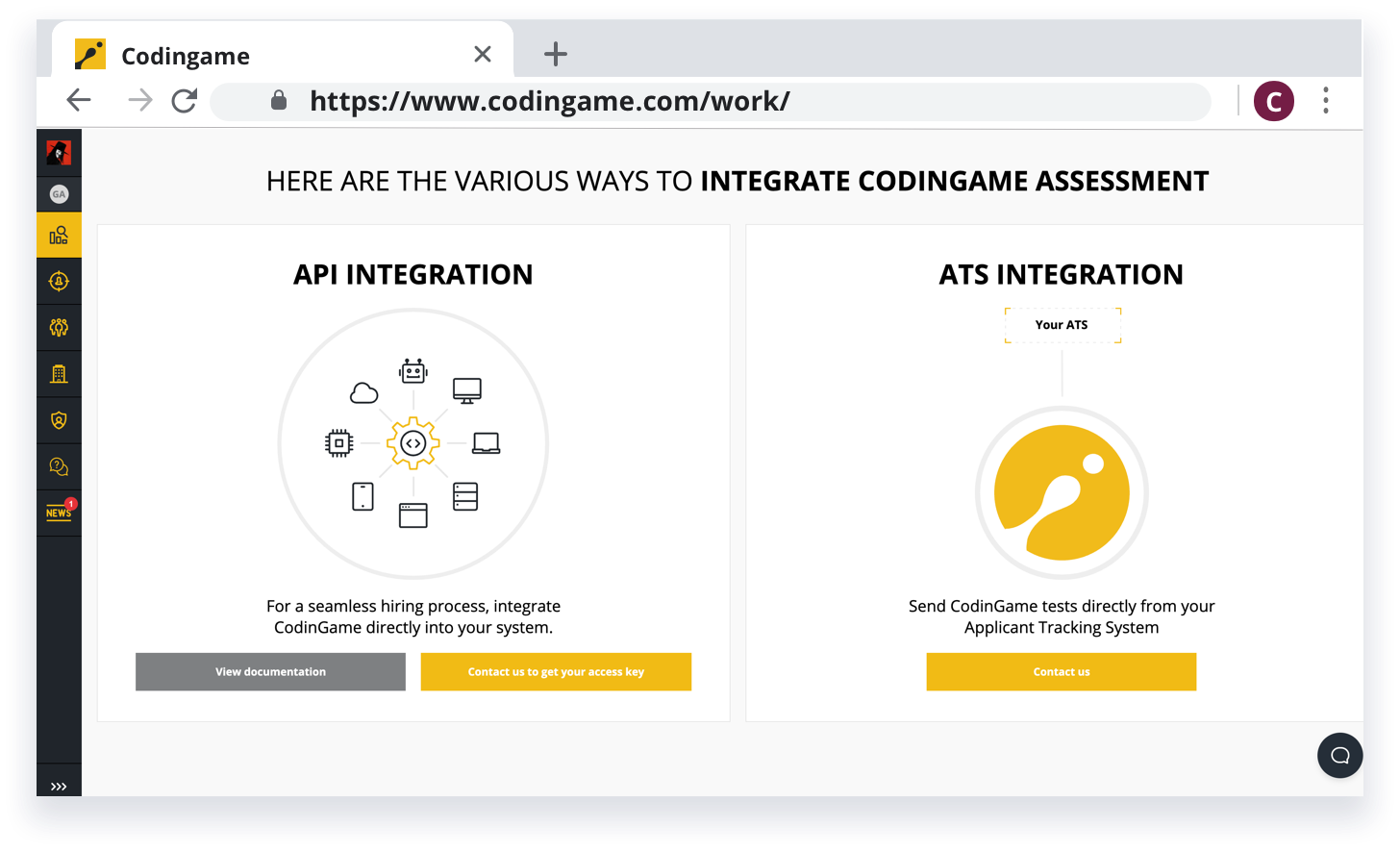
Task: Open the target crosshair sidebar icon
Action: [x=59, y=281]
